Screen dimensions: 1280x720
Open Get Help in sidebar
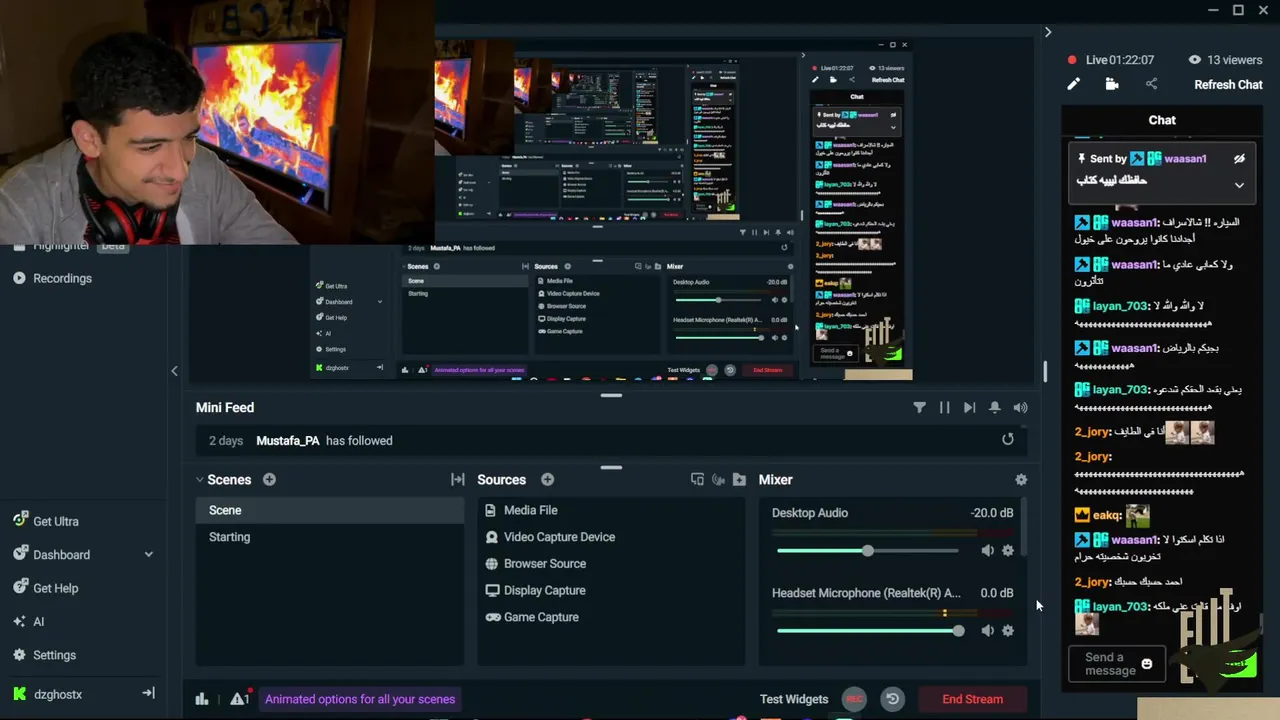55,588
